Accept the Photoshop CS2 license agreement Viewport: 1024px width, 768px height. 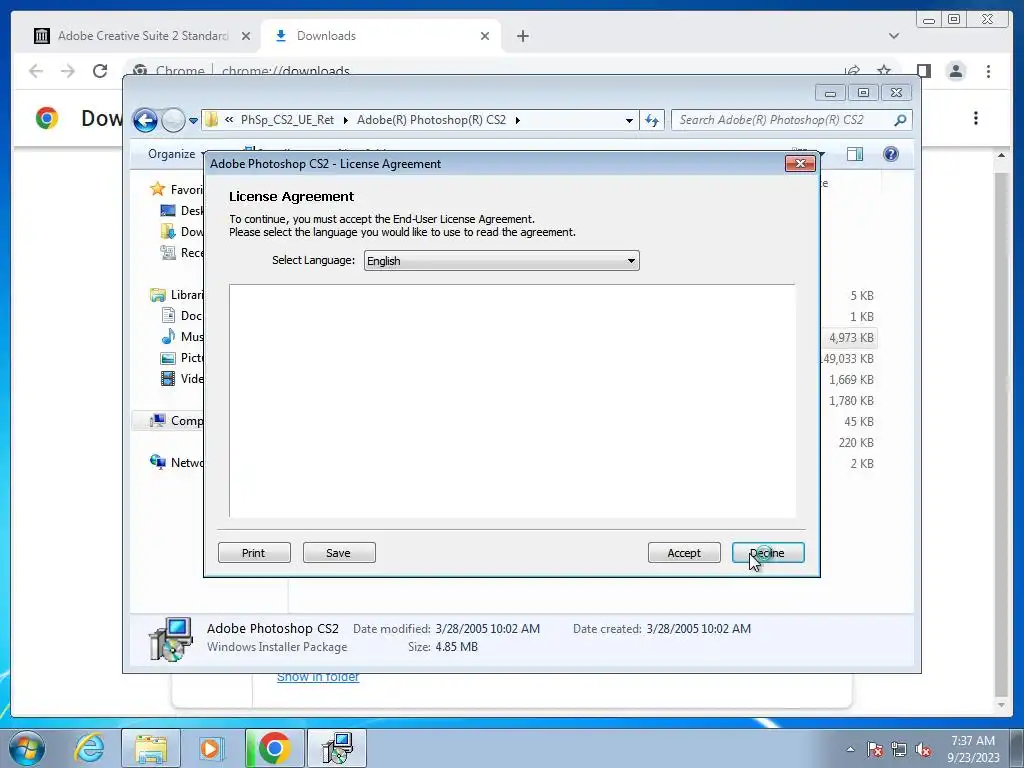pos(684,552)
